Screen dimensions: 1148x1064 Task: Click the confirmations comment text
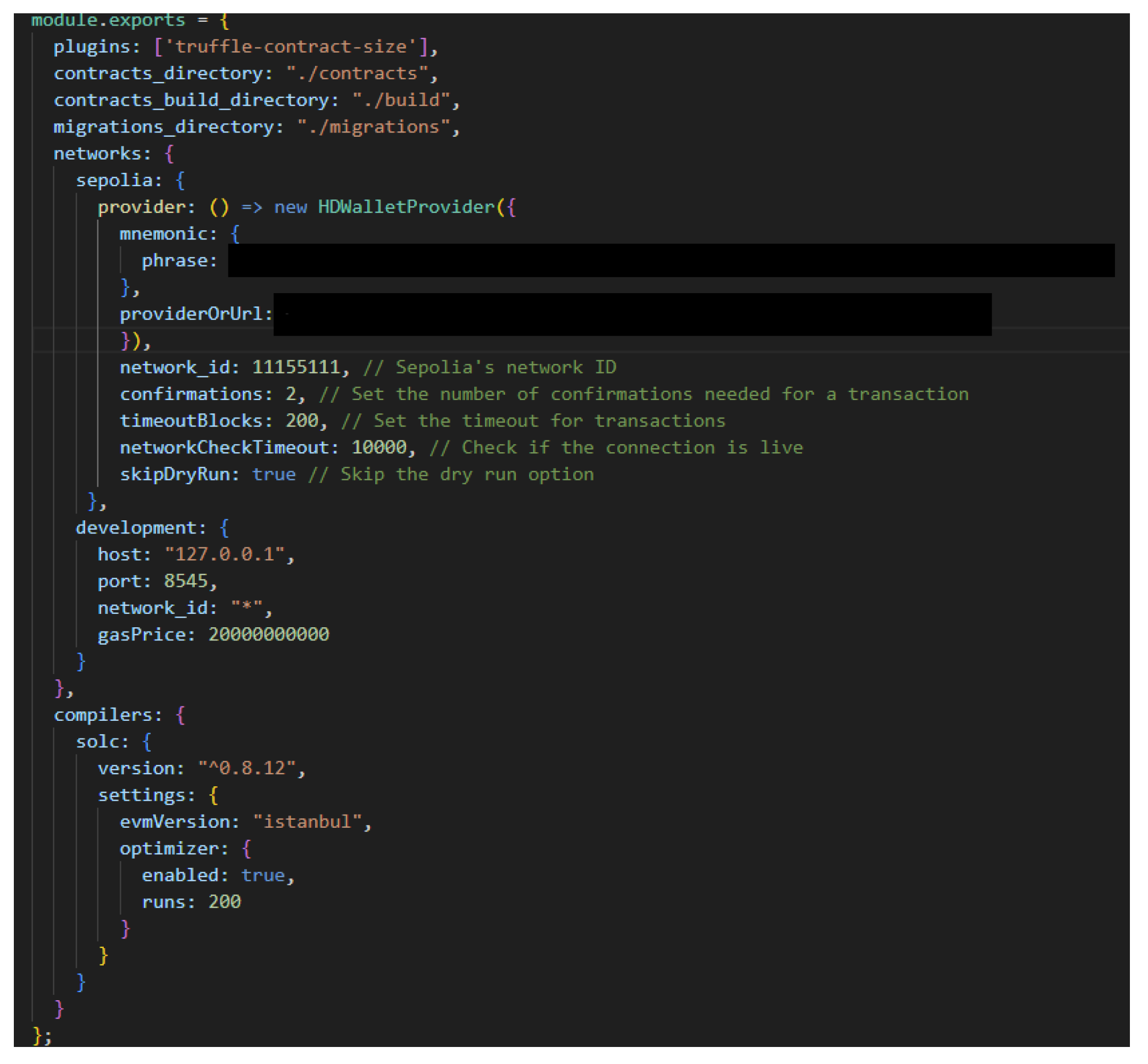point(643,394)
